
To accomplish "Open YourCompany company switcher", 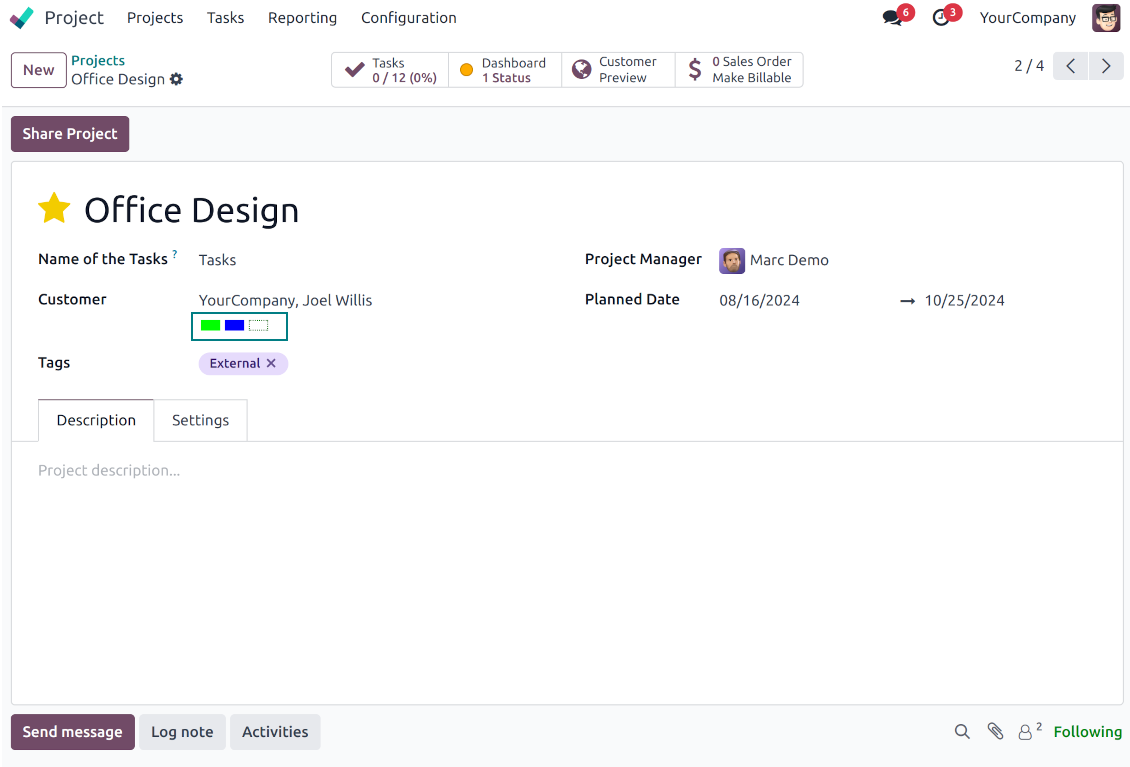I will pos(1027,18).
